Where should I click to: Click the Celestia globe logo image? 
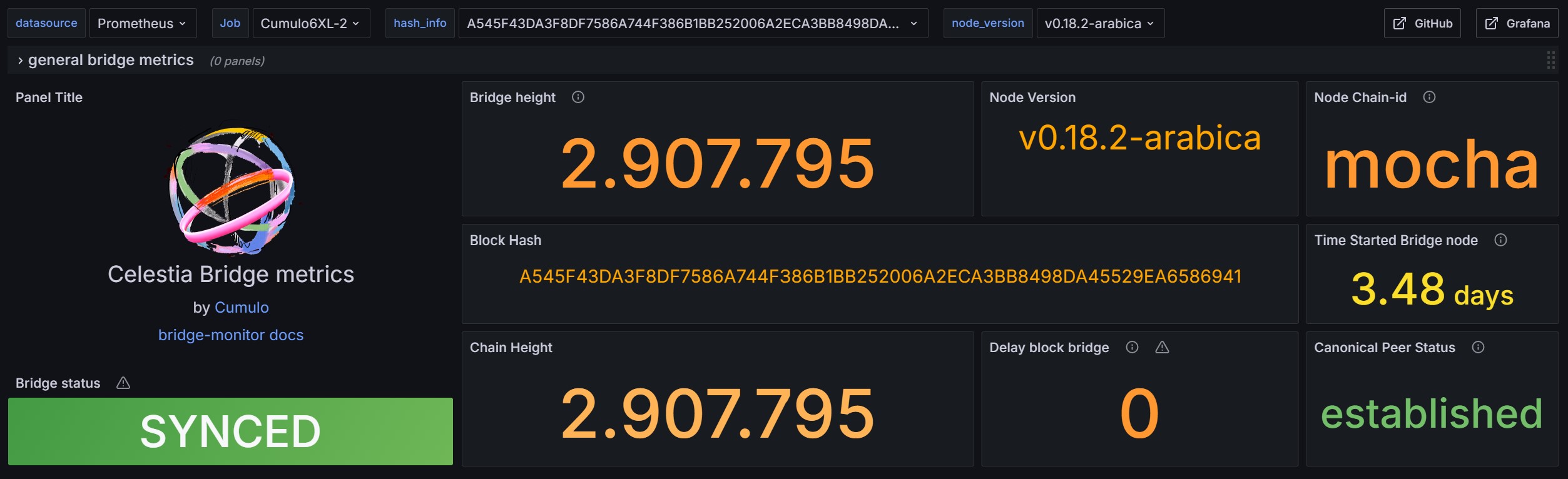pos(232,191)
